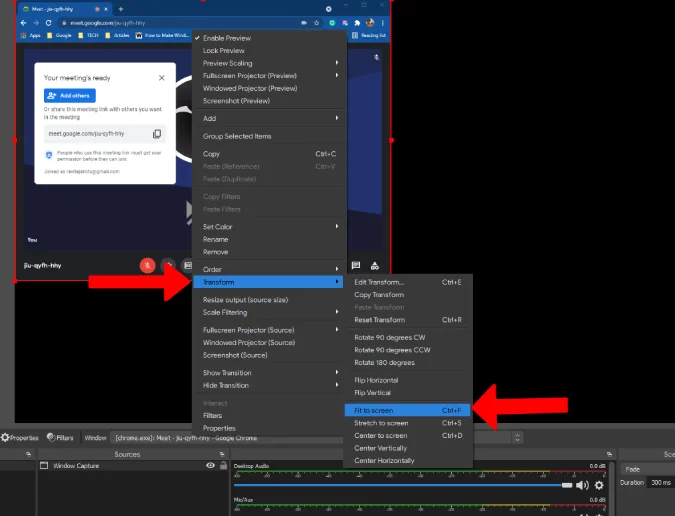Choose Copy in the context menu
675x516 pixels.
[269, 154]
